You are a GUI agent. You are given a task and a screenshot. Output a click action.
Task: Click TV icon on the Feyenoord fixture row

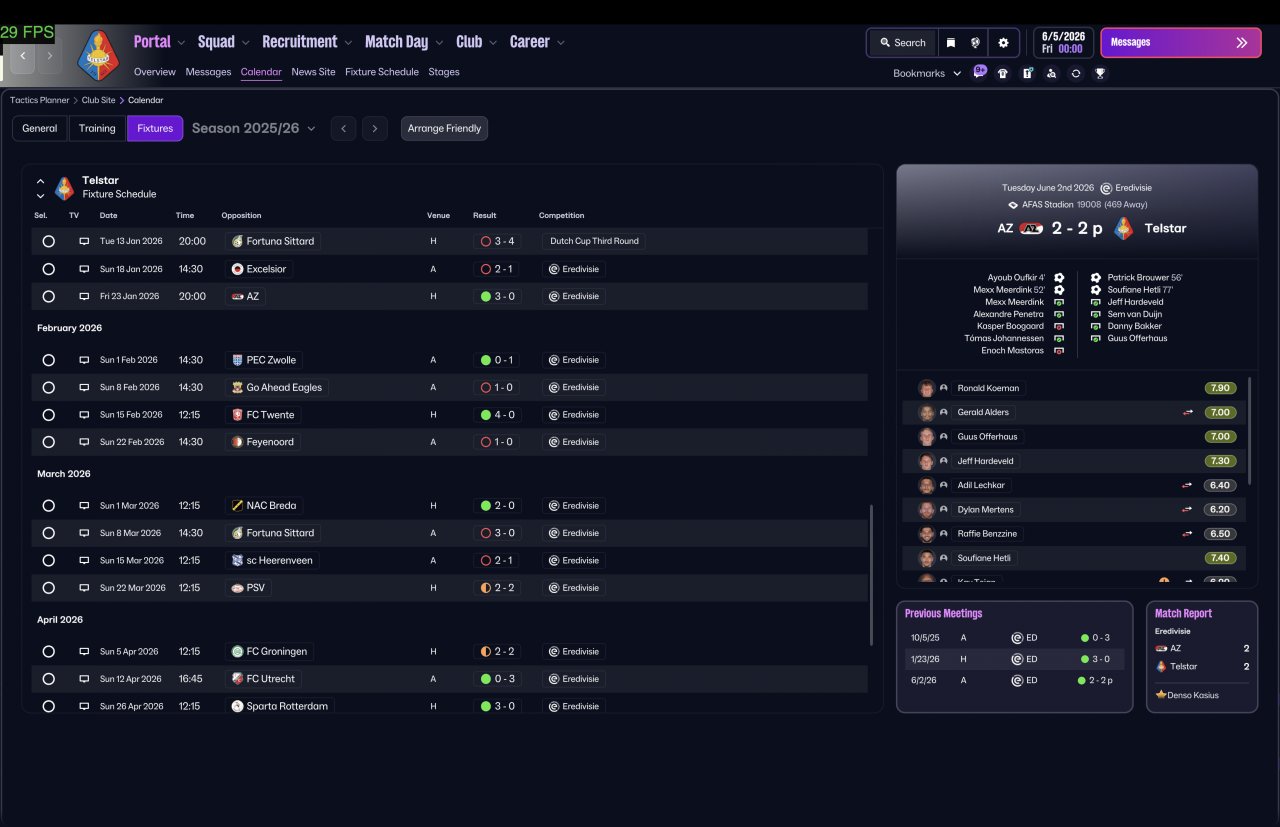(x=84, y=442)
